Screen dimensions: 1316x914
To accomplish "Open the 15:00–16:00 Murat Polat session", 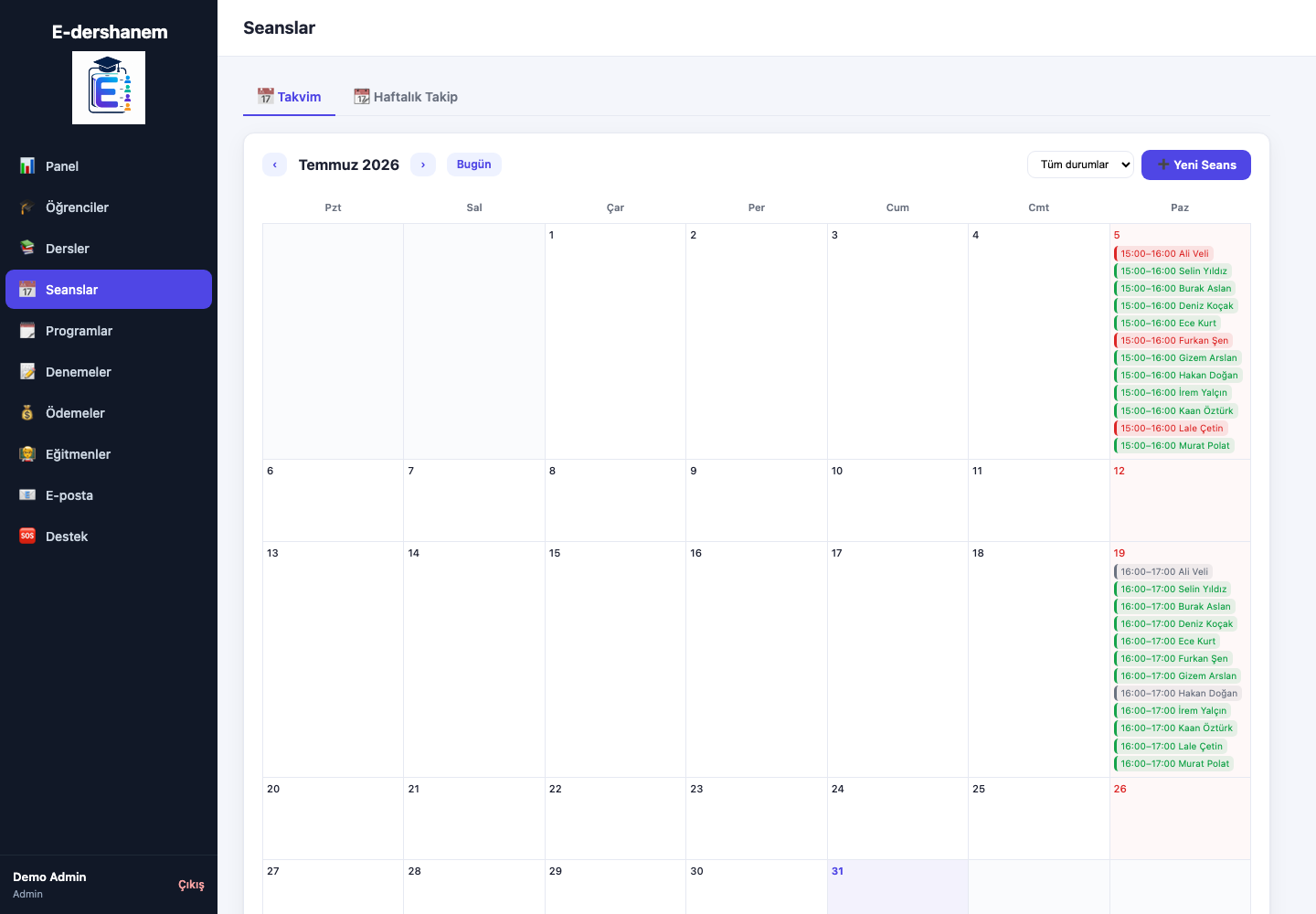I will [x=1174, y=446].
